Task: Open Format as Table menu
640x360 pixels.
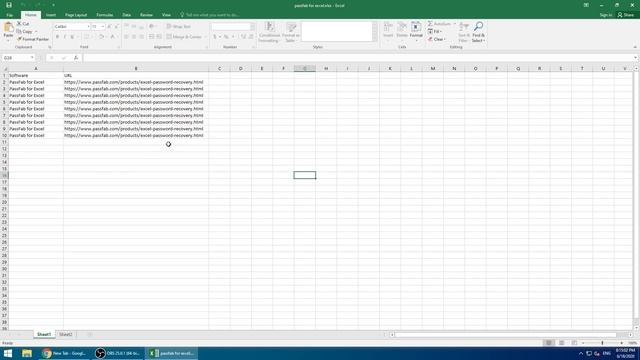Action: (291, 32)
